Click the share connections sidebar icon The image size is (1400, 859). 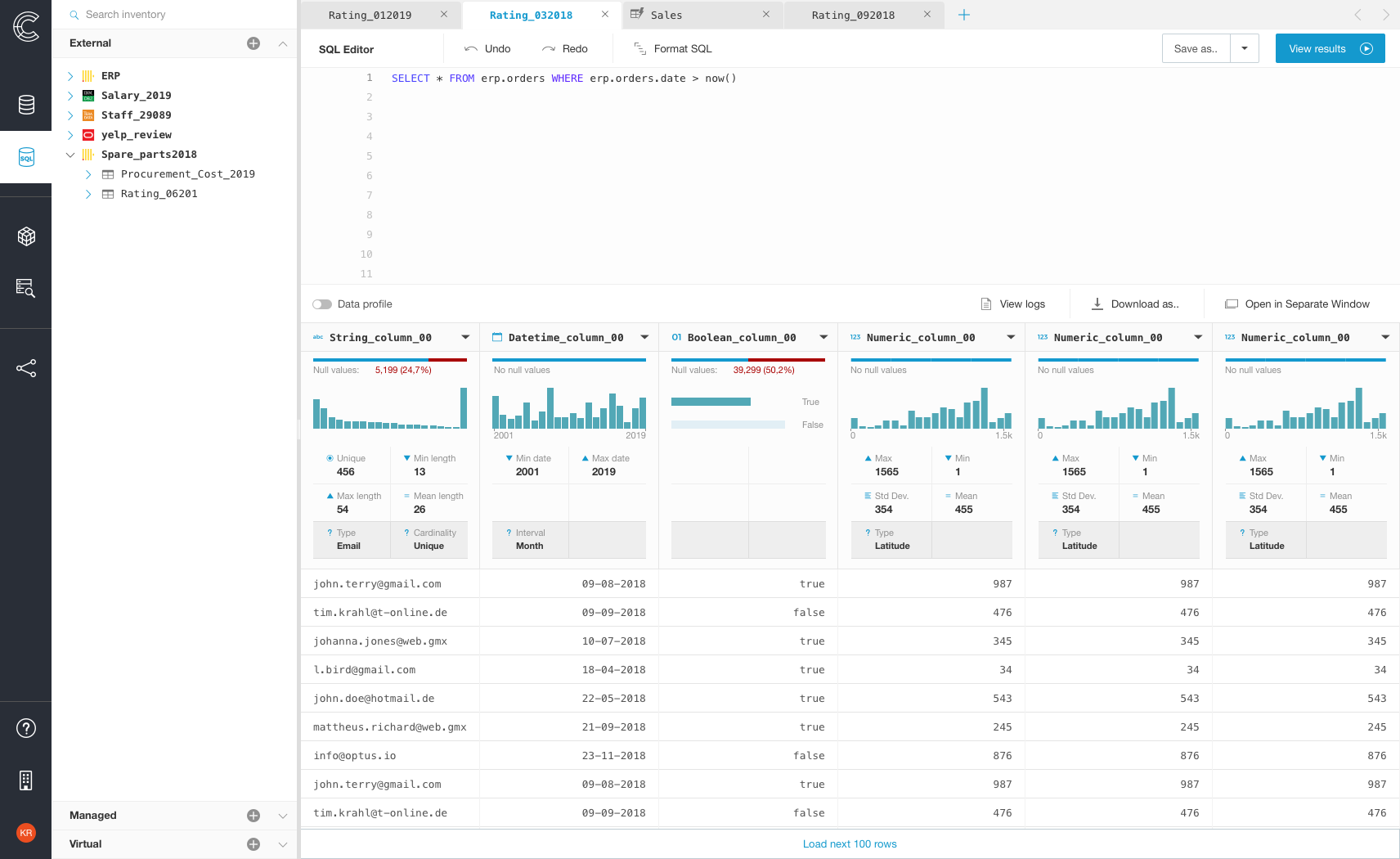click(x=26, y=368)
